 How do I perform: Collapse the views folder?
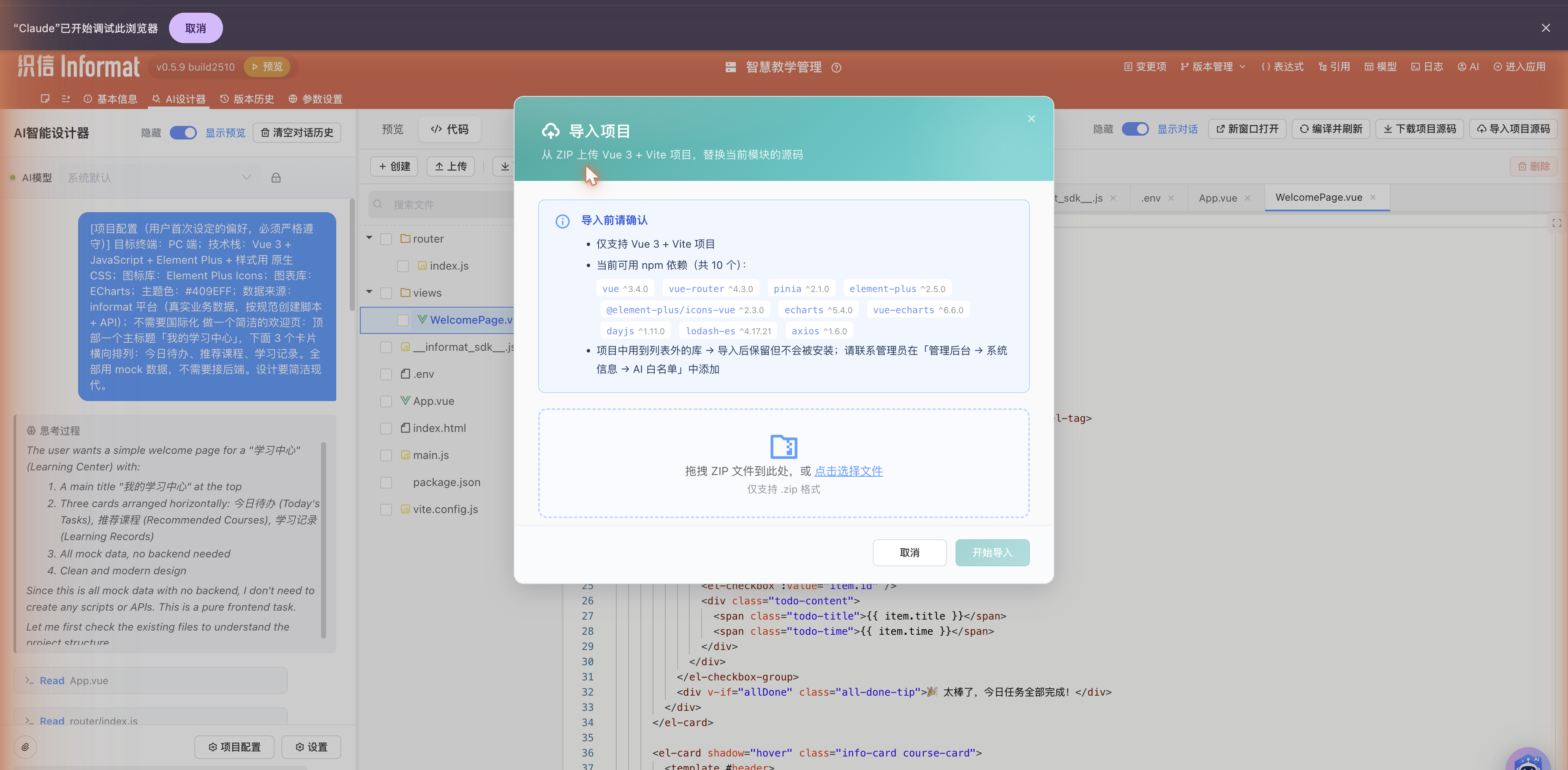(369, 292)
